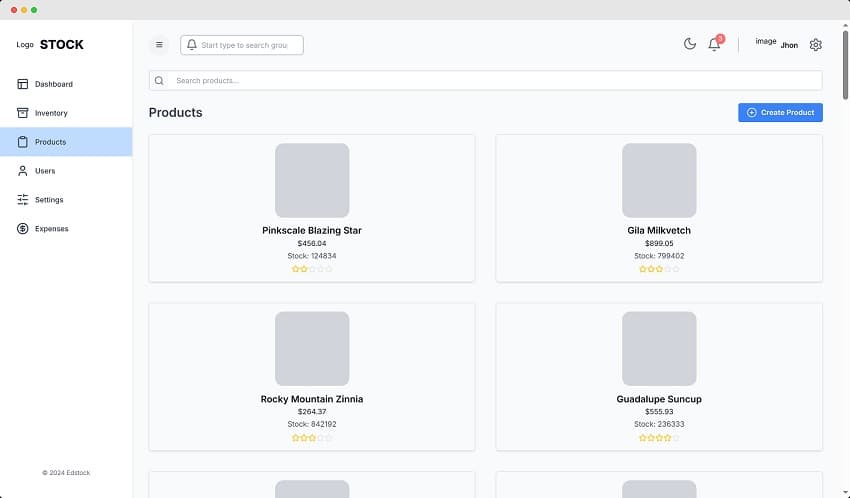Click the user image avatar
The image size is (850, 498).
point(765,41)
